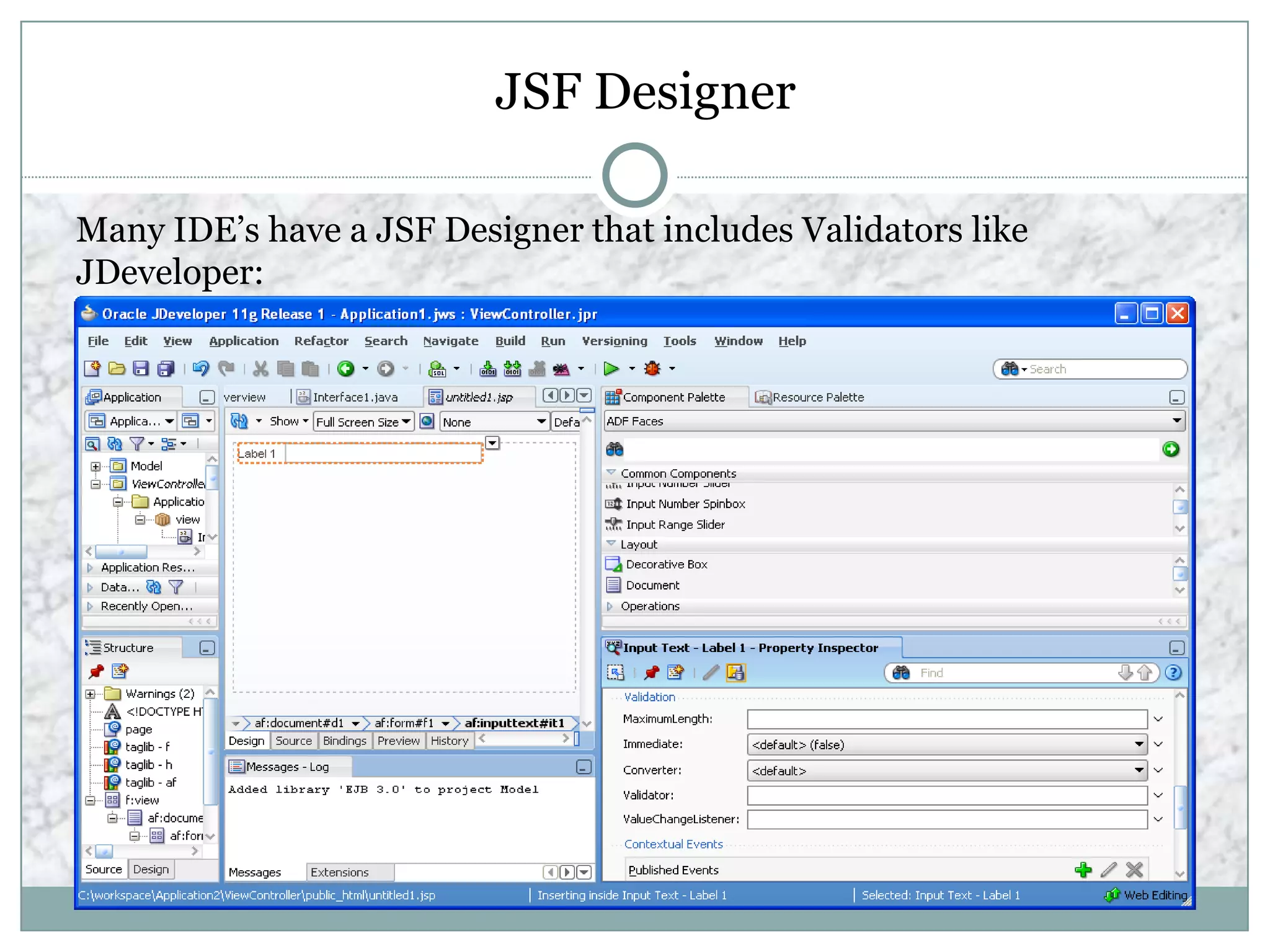Viewport: 1270px width, 952px height.
Task: Click the green Run arrow icon
Action: tap(611, 369)
